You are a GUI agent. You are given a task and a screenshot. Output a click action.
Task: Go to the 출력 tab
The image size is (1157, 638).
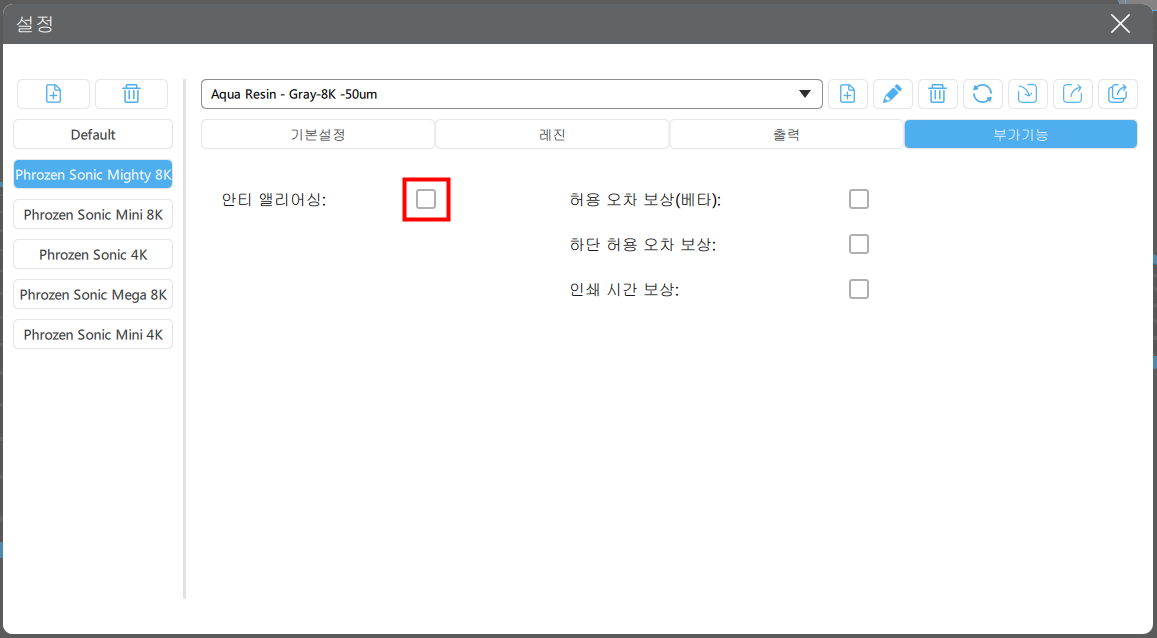click(787, 134)
